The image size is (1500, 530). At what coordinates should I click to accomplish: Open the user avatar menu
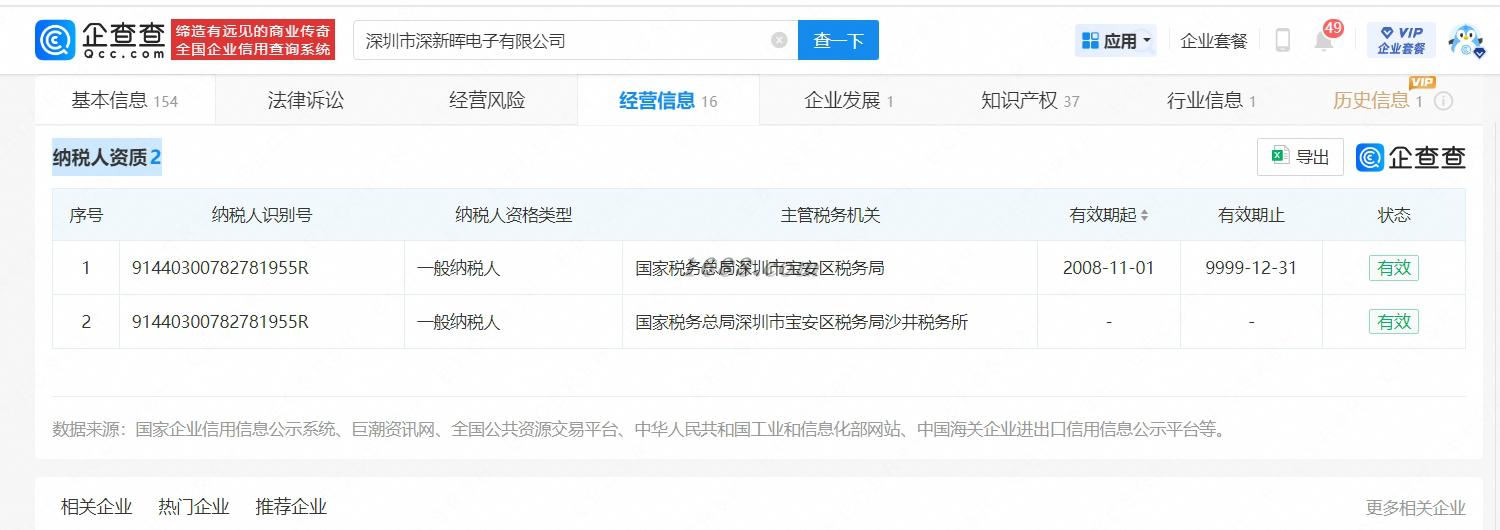[1465, 41]
